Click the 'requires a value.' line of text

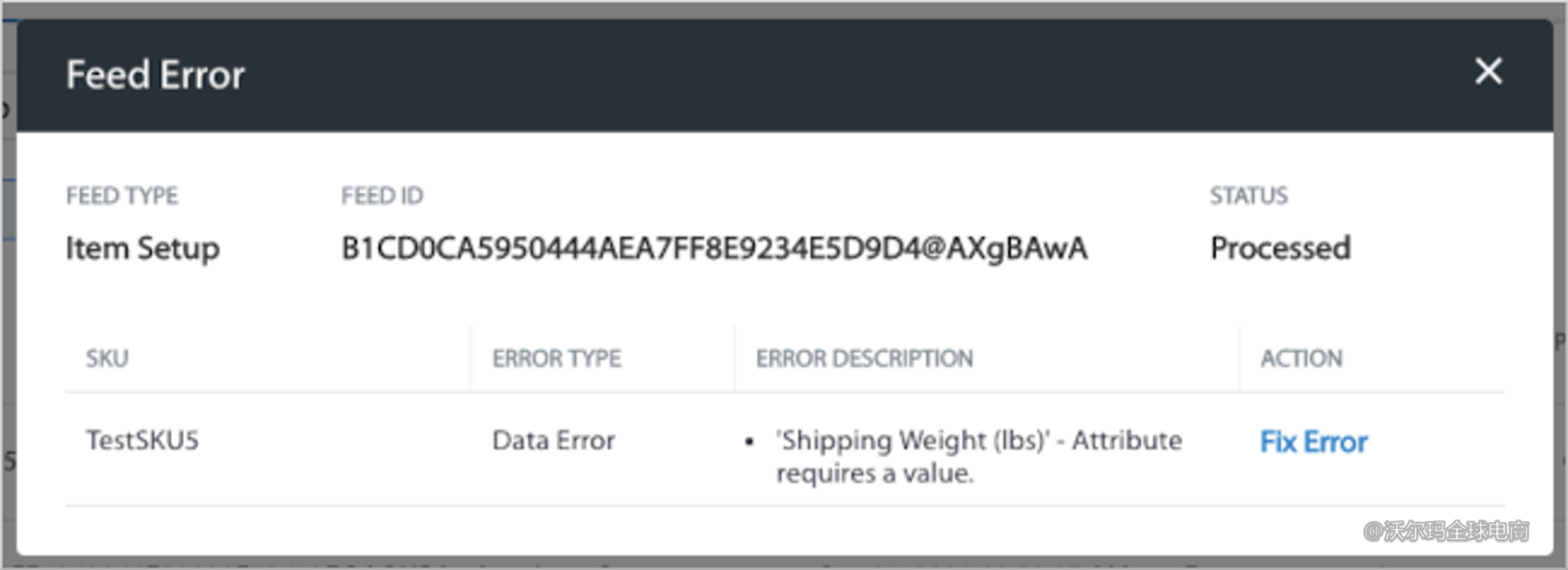[x=875, y=474]
